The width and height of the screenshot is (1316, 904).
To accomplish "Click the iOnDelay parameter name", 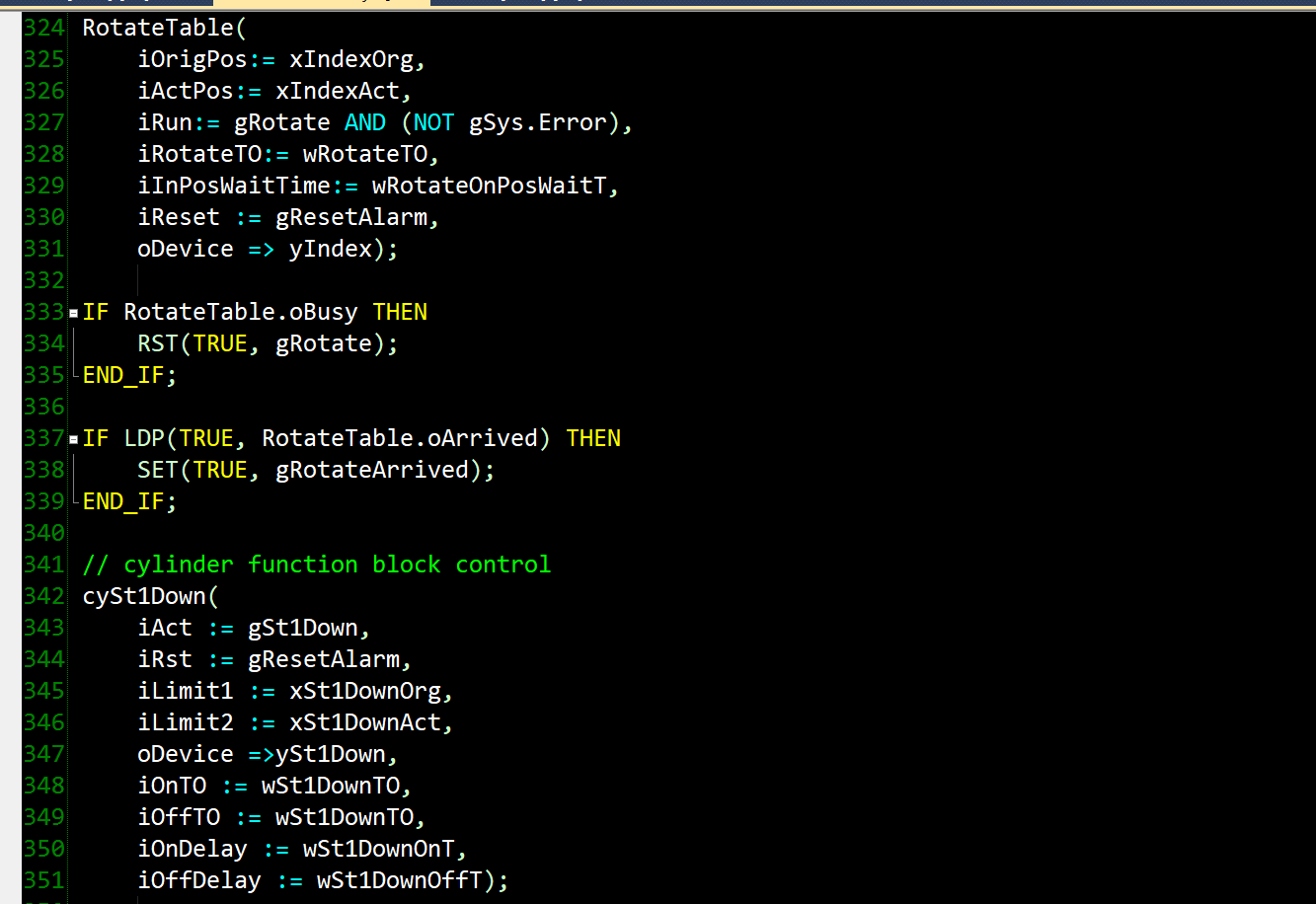I will coord(193,849).
